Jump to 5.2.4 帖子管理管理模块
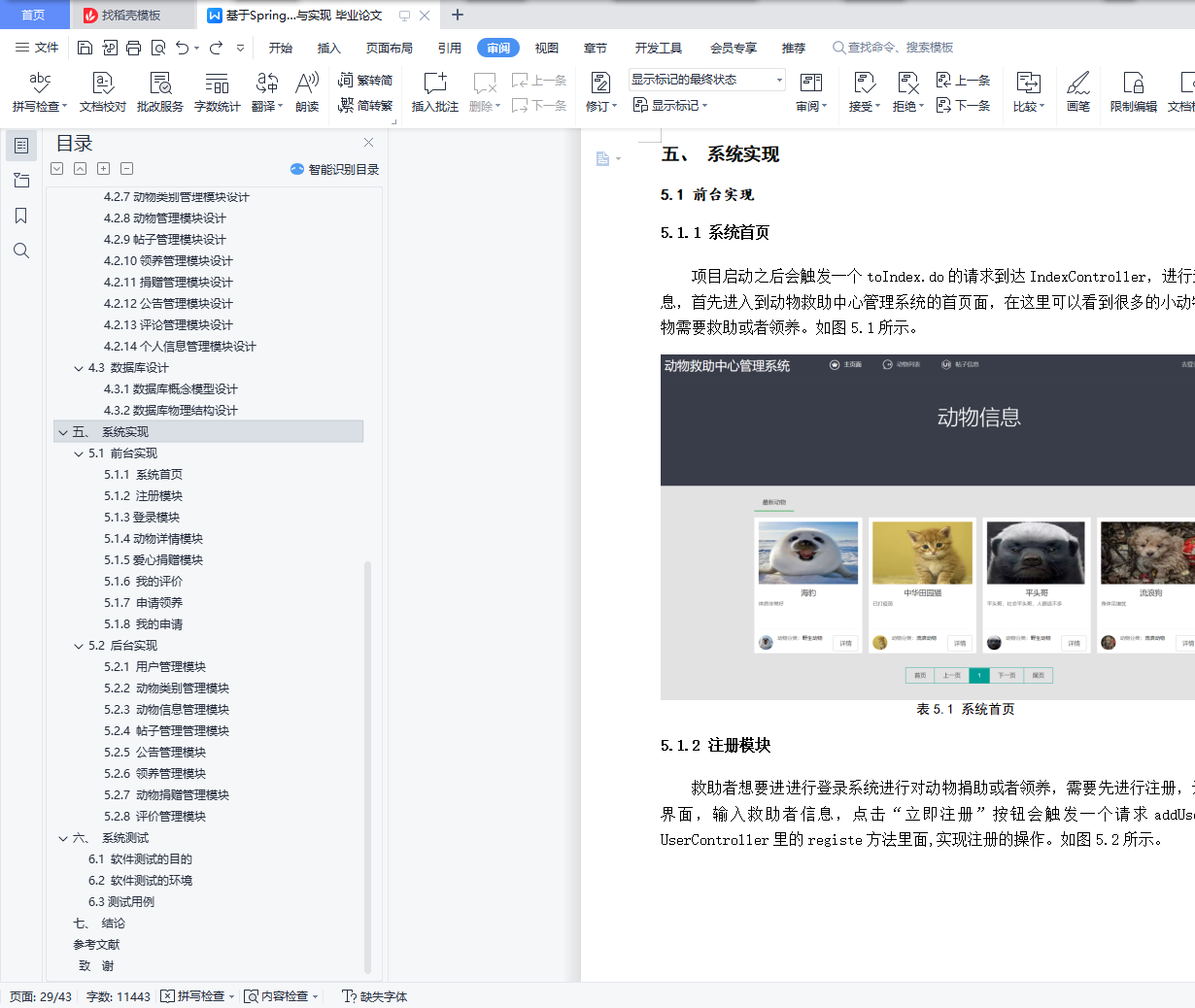The image size is (1195, 1008). tap(166, 731)
